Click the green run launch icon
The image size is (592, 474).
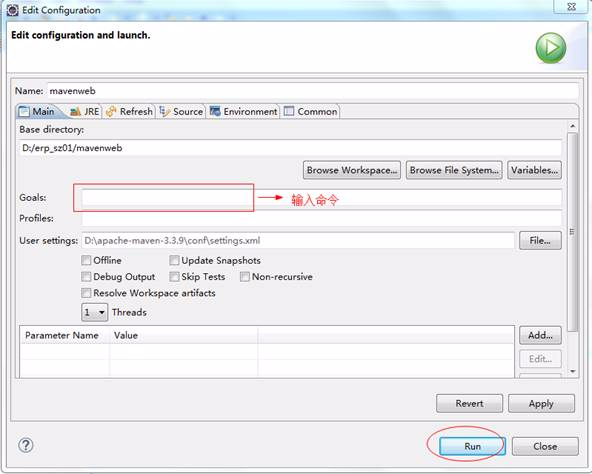pos(551,48)
